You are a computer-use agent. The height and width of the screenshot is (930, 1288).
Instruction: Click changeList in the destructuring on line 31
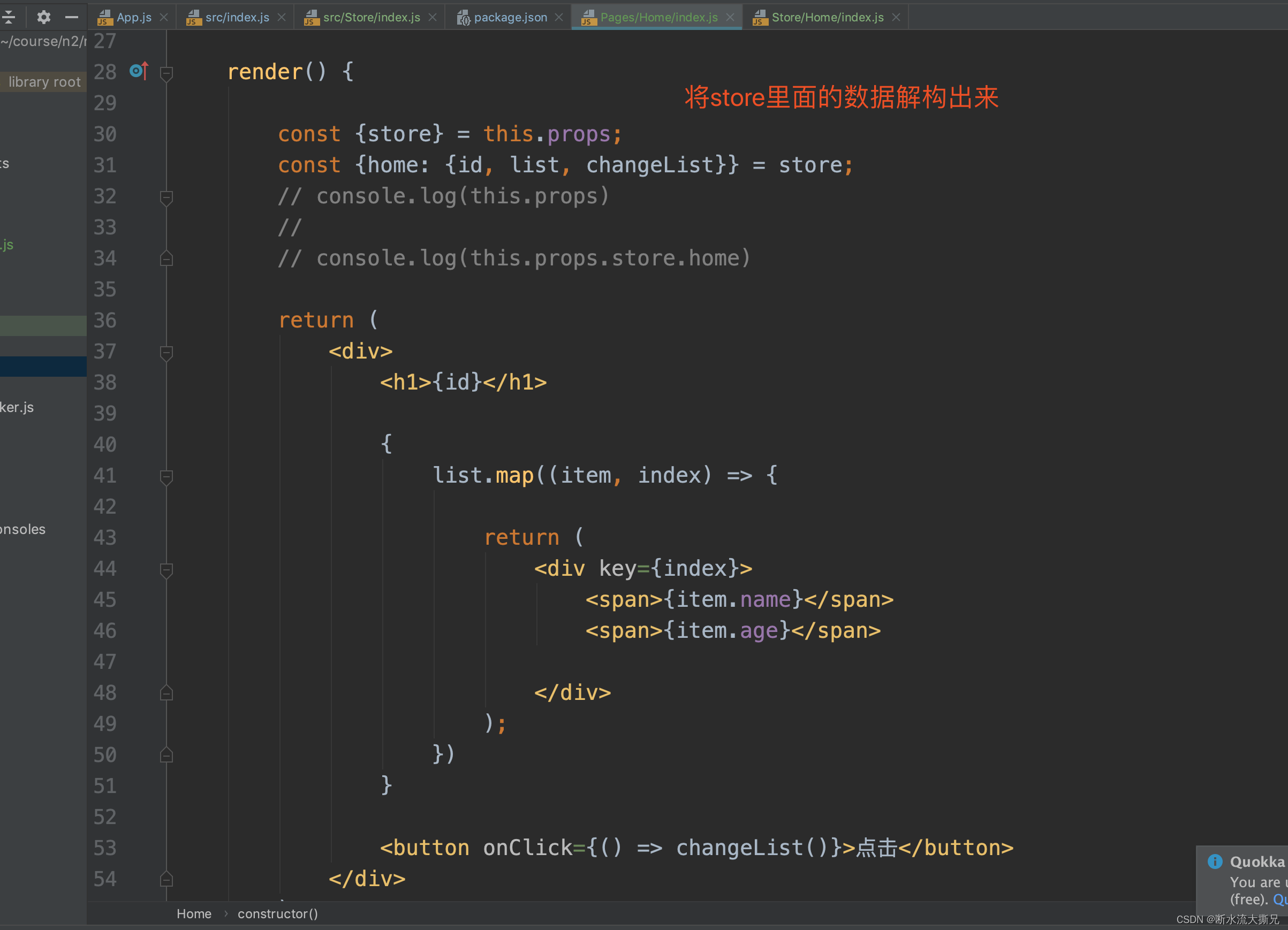(650, 165)
